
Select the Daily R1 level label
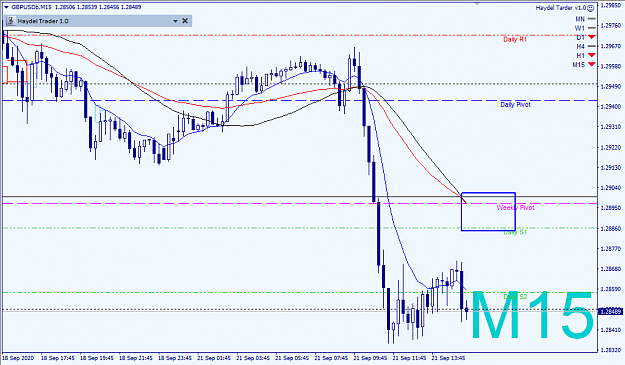[x=515, y=39]
